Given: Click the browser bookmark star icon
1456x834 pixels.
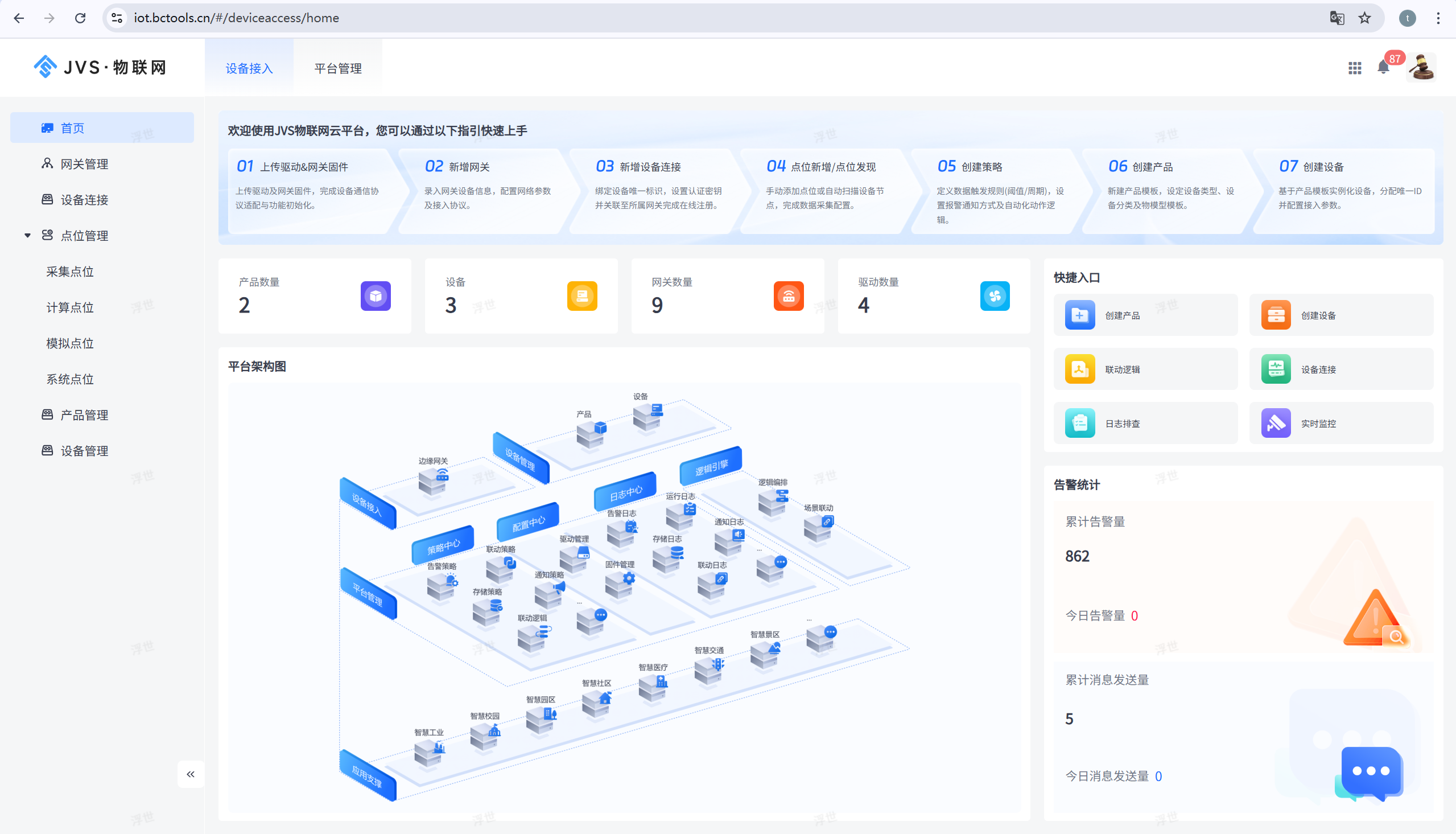Looking at the screenshot, I should pos(1365,18).
